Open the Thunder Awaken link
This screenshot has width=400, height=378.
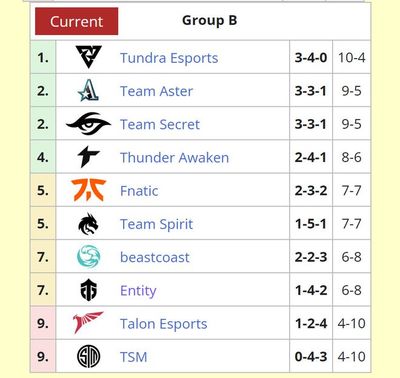point(174,158)
